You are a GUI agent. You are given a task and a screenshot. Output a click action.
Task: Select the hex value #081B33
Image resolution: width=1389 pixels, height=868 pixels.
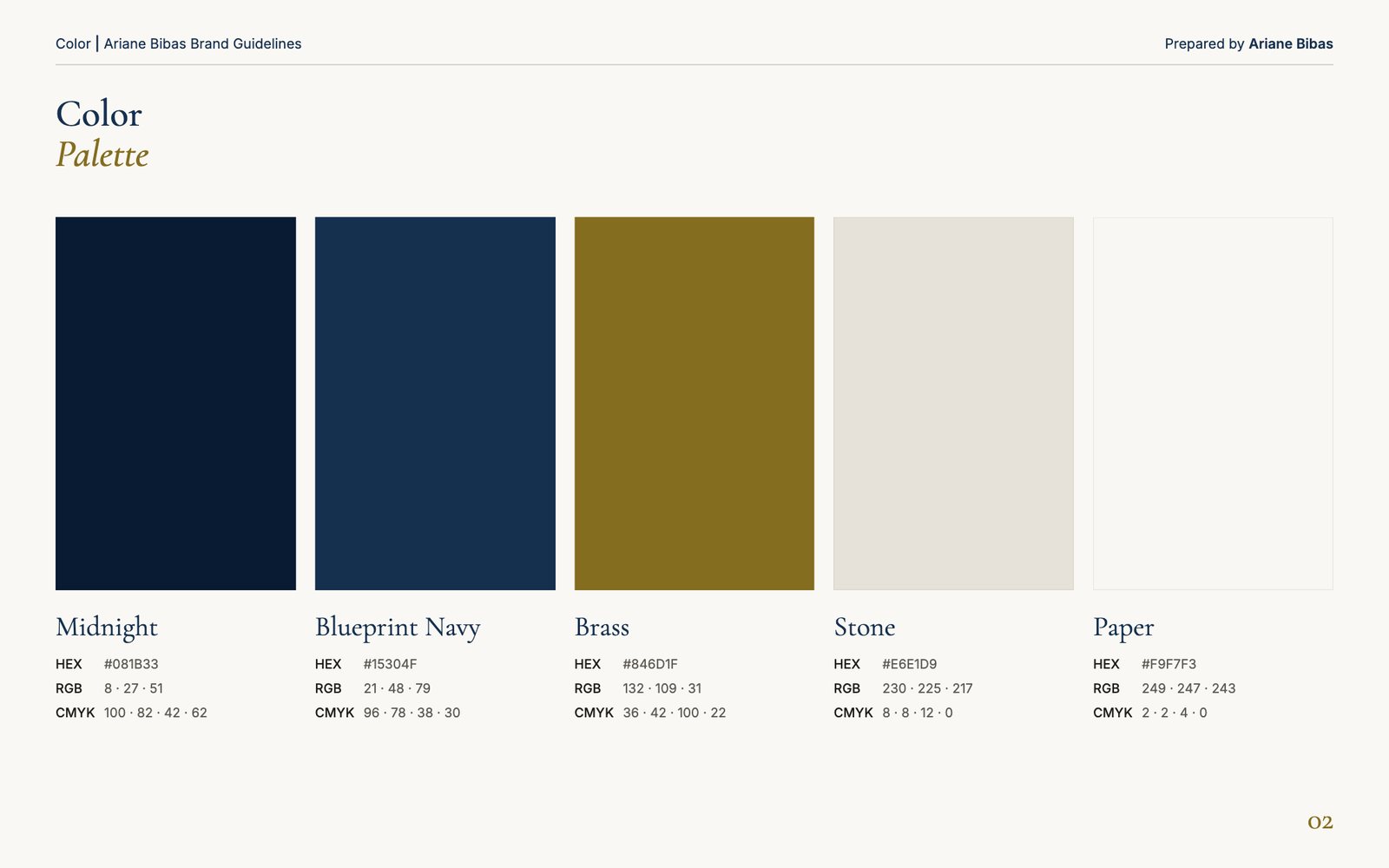[131, 664]
